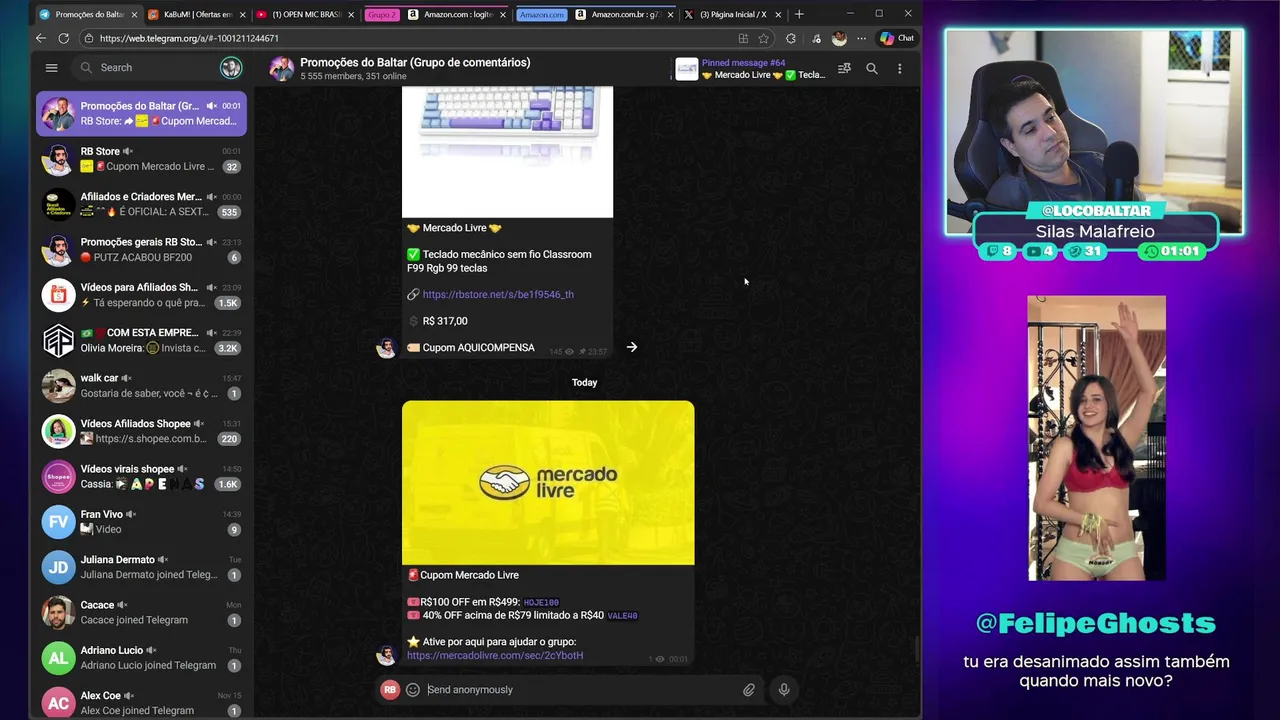
Task: Open Alex Coe chat
Action: coord(141,703)
